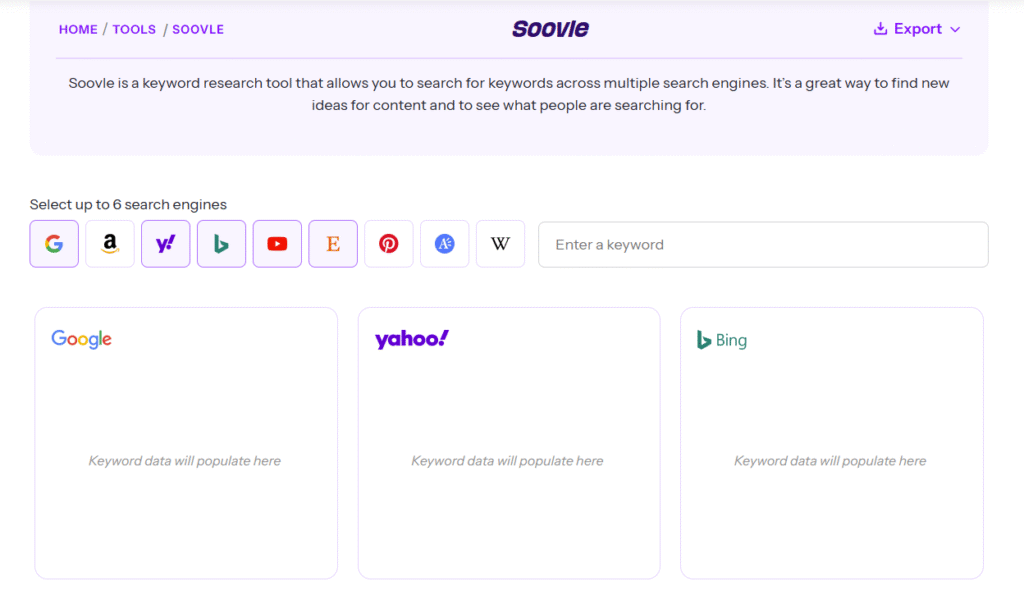Screen dimensions: 1024x595
Task: Click the Export download icon
Action: [881, 29]
